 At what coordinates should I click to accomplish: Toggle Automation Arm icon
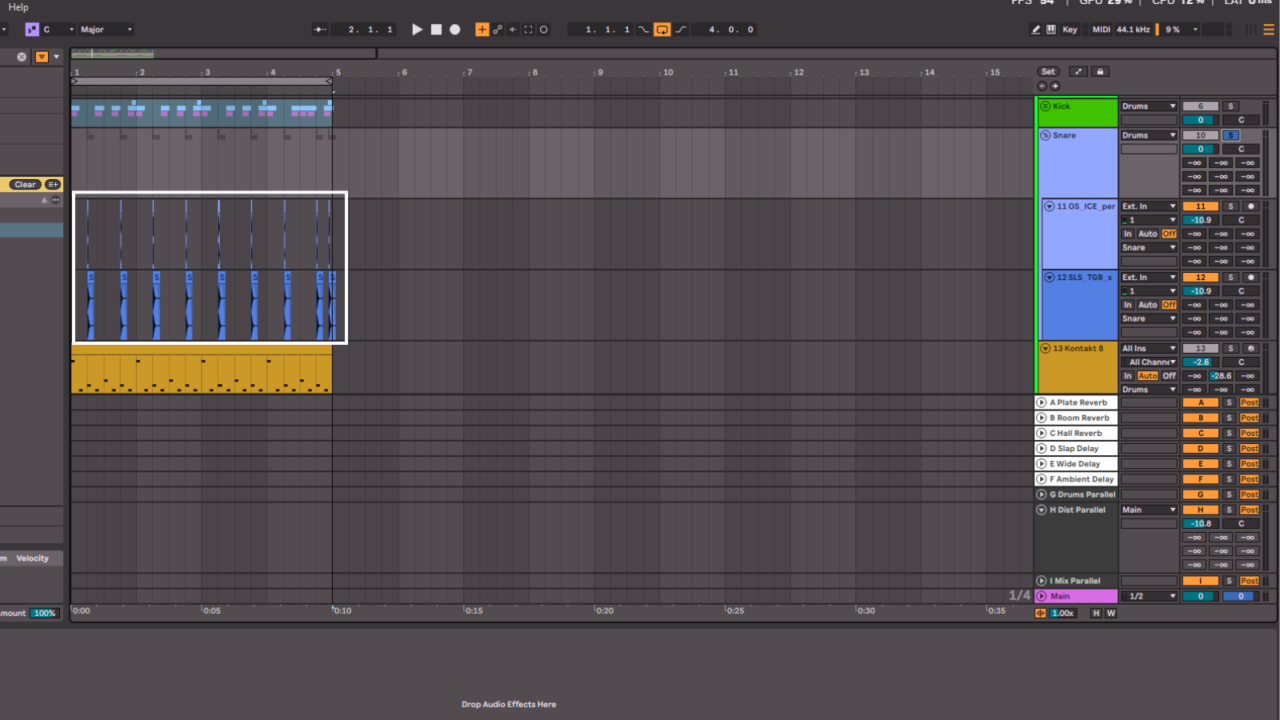pyautogui.click(x=498, y=30)
